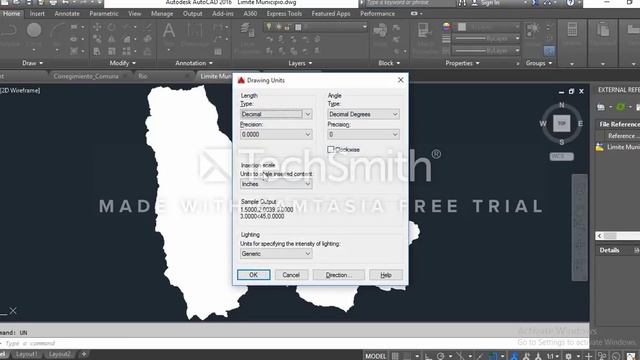Toggle ortho mode in status bar
Viewport: 640px width, 360px height.
428,356
